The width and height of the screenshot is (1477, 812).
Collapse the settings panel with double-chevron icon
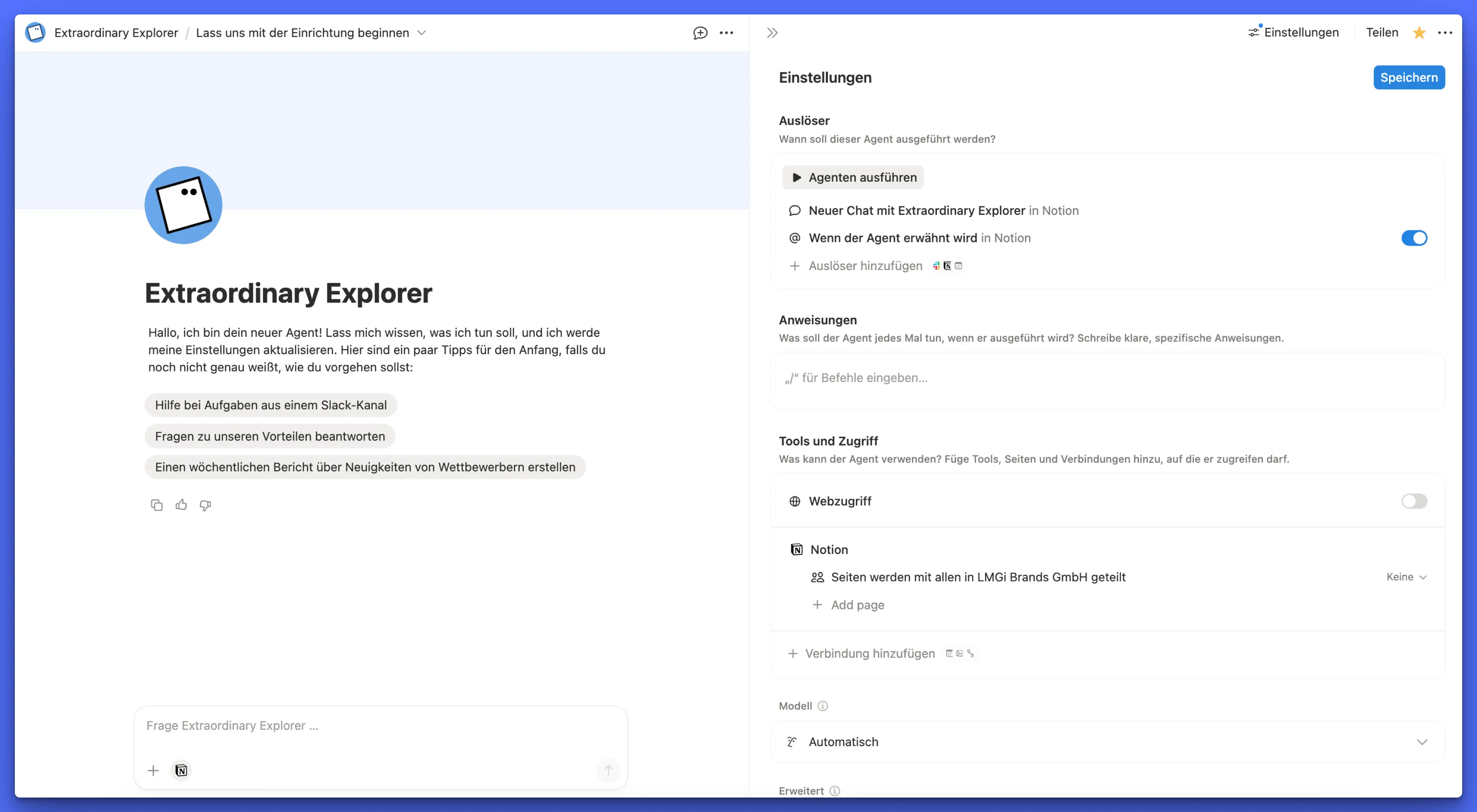pyautogui.click(x=772, y=33)
